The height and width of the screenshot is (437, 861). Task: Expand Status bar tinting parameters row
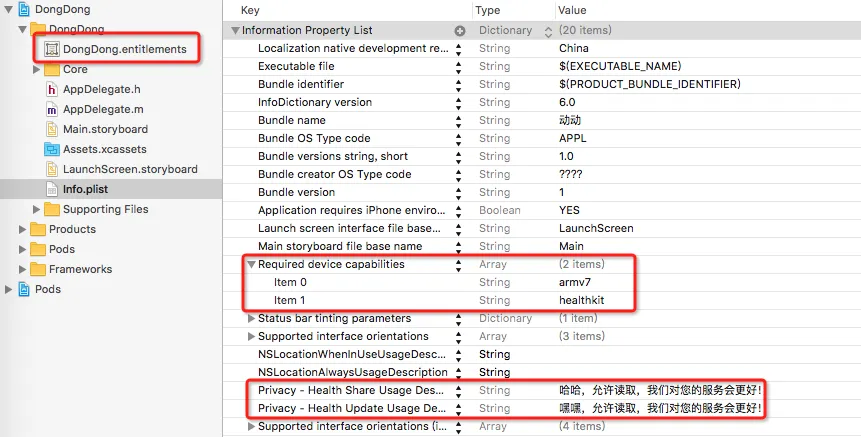pos(251,318)
